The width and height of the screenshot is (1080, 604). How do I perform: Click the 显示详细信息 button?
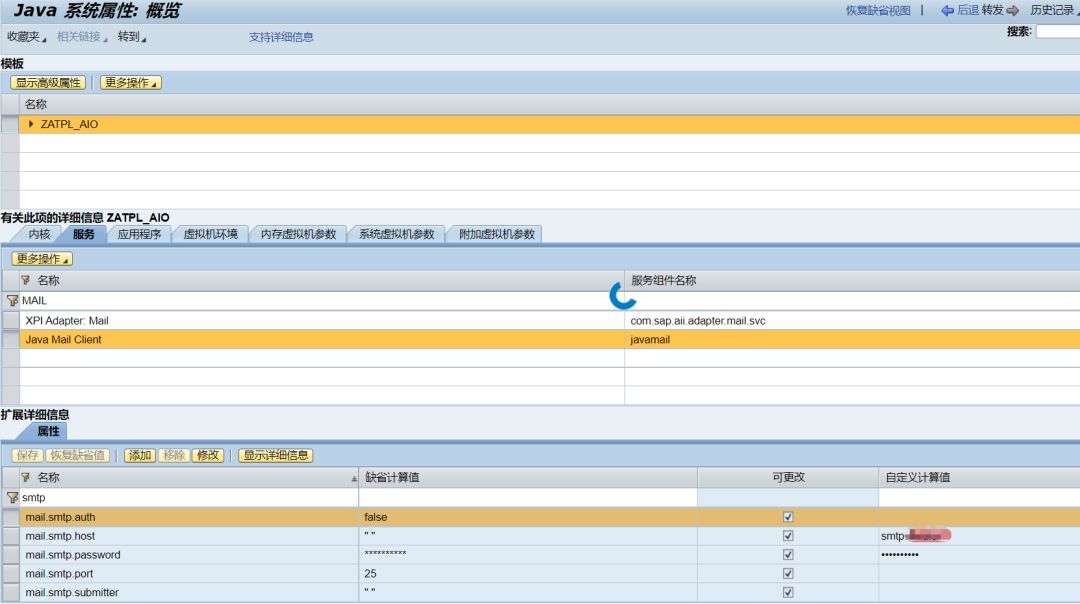276,455
